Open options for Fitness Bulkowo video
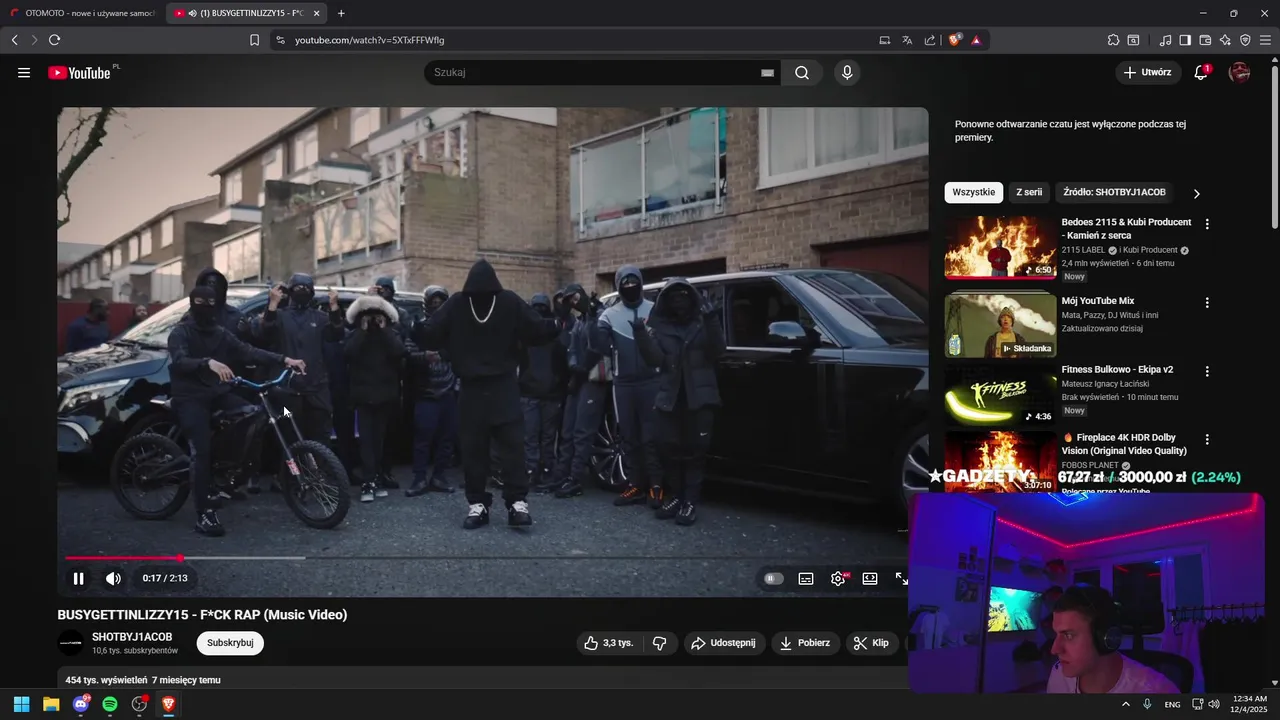Image resolution: width=1280 pixels, height=720 pixels. tap(1207, 371)
